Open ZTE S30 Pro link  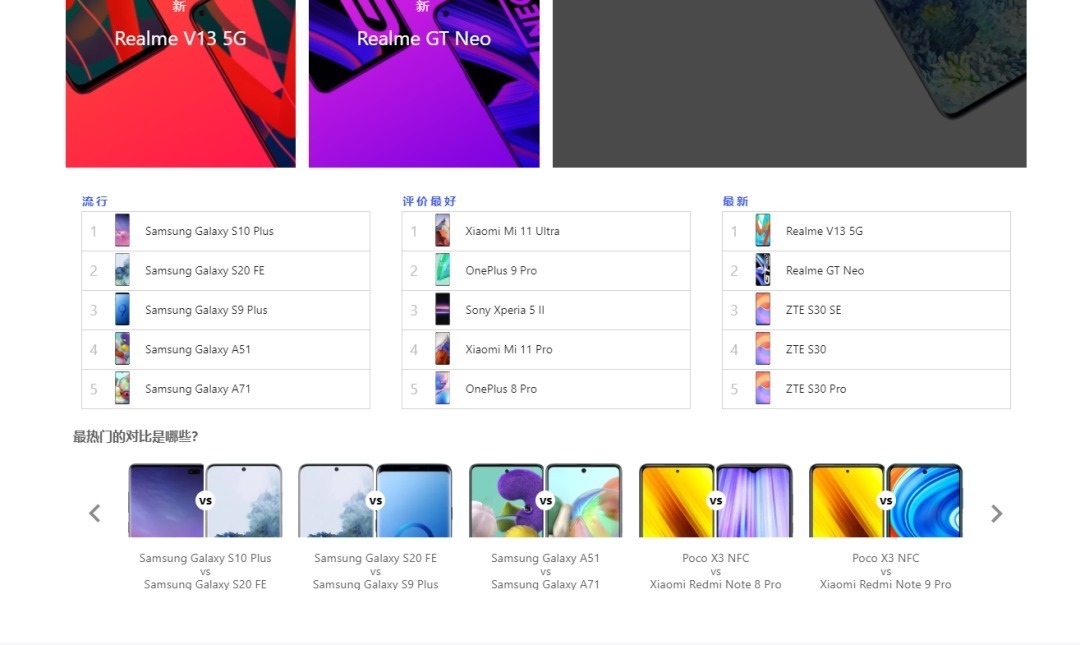tap(816, 389)
